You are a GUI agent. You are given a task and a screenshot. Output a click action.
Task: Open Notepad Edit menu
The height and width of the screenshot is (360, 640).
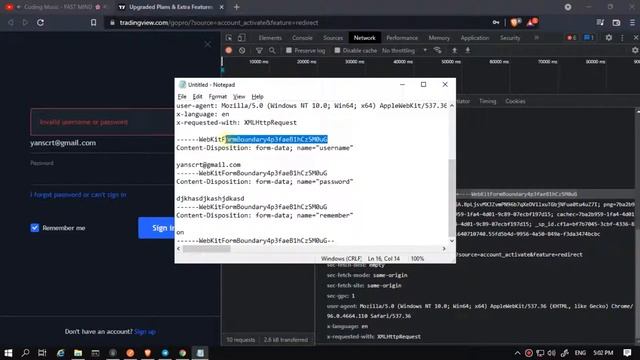tap(198, 97)
